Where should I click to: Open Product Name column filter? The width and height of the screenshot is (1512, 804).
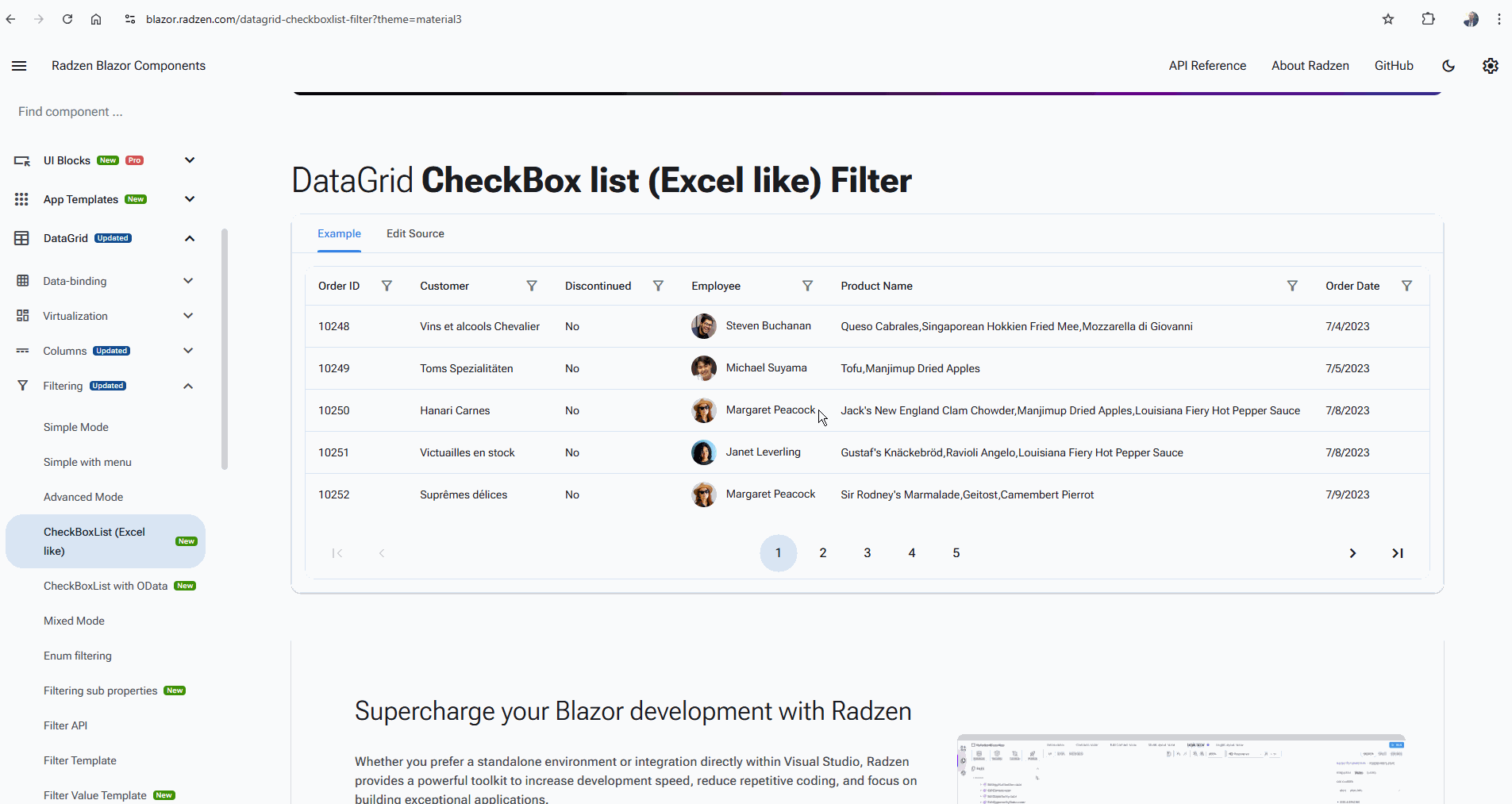pyautogui.click(x=1292, y=286)
